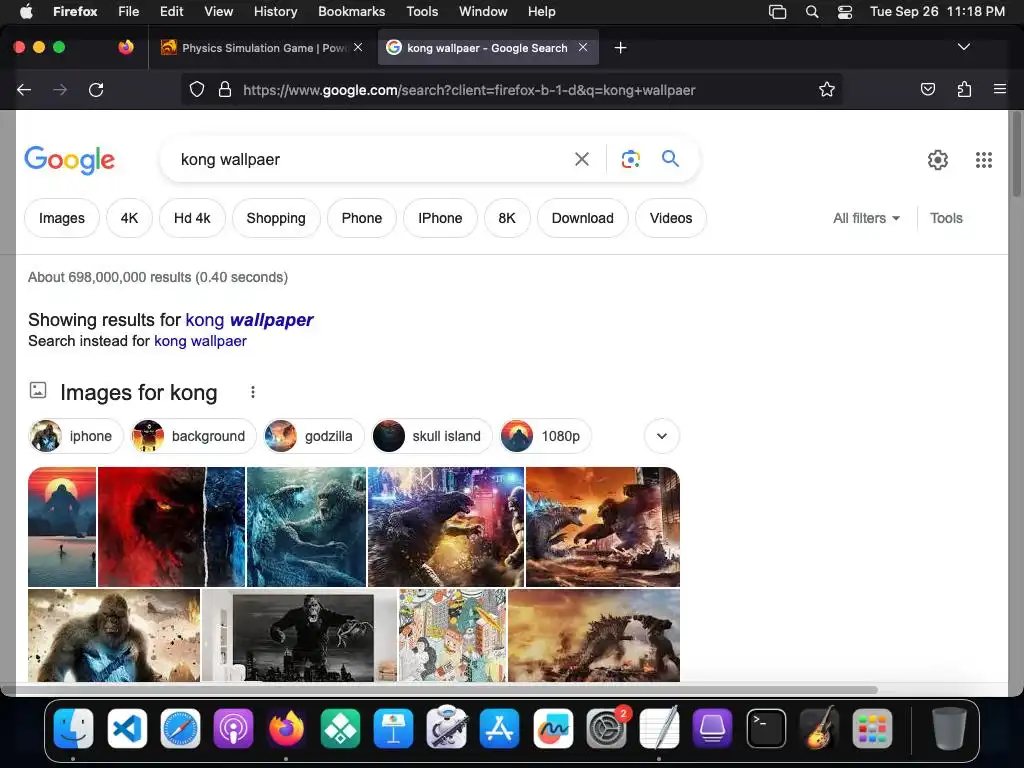Open Keynote from the dock
Screen dimensions: 1024x768
[x=393, y=728]
